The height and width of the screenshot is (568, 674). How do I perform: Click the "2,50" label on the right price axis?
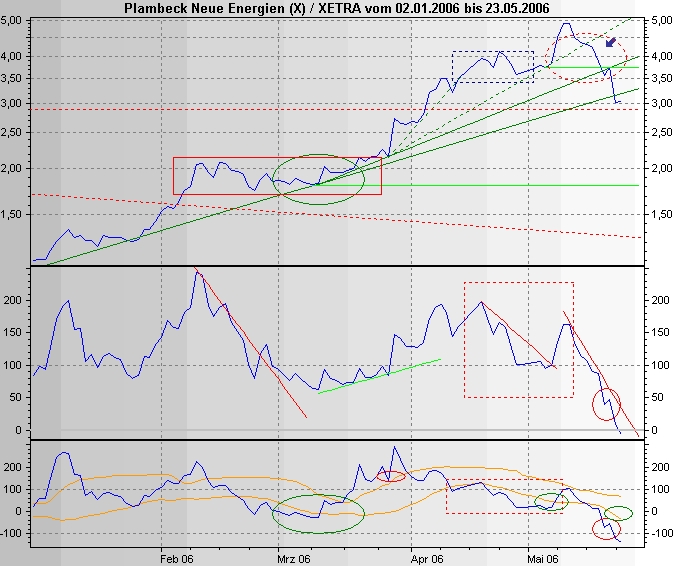click(662, 132)
